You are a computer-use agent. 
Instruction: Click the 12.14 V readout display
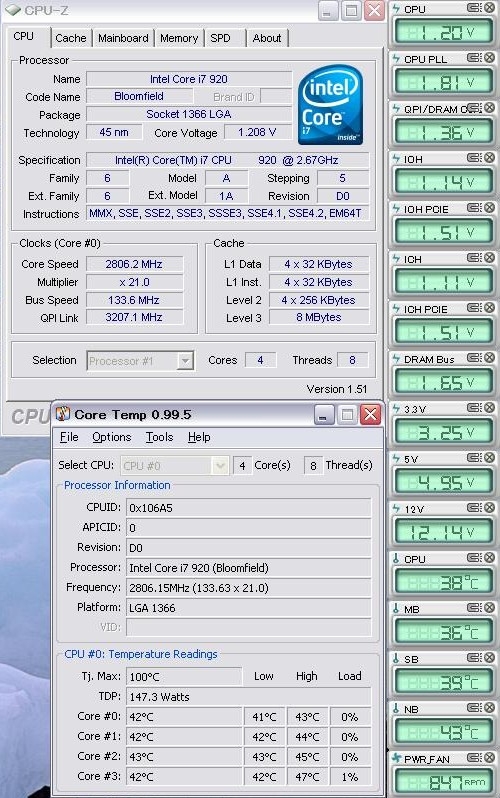(x=442, y=532)
